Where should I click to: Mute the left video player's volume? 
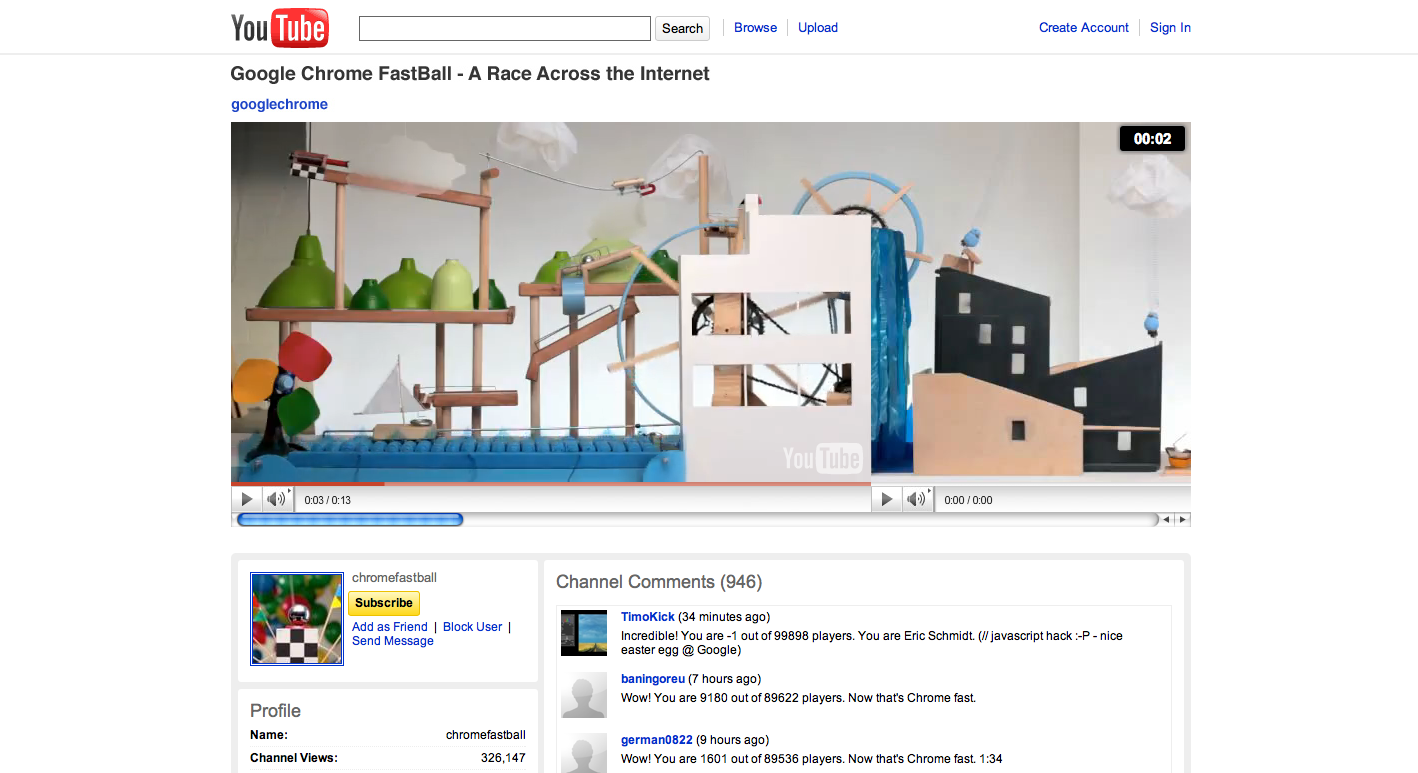(277, 499)
